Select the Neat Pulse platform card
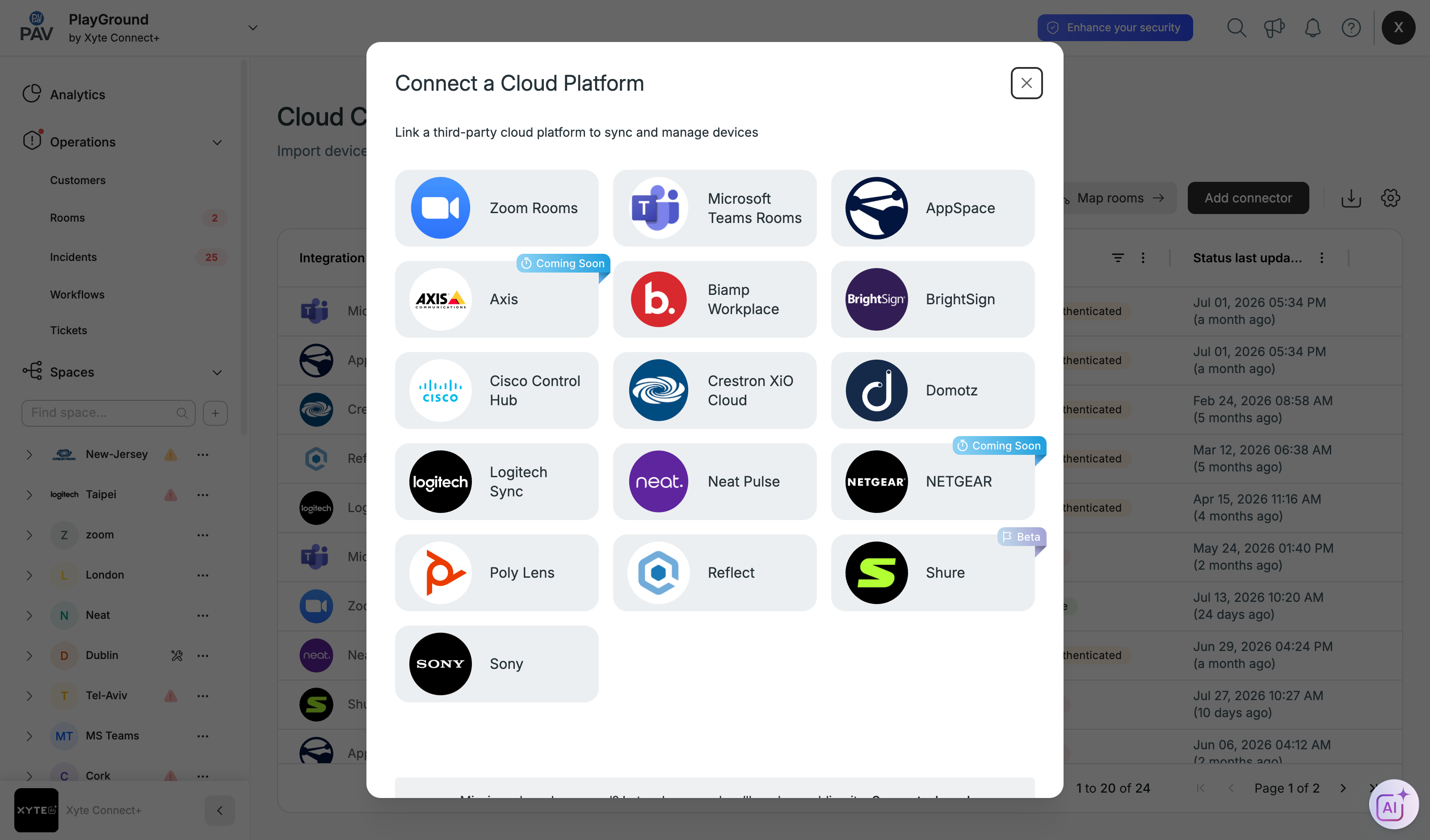This screenshot has height=840, width=1430. pos(715,481)
